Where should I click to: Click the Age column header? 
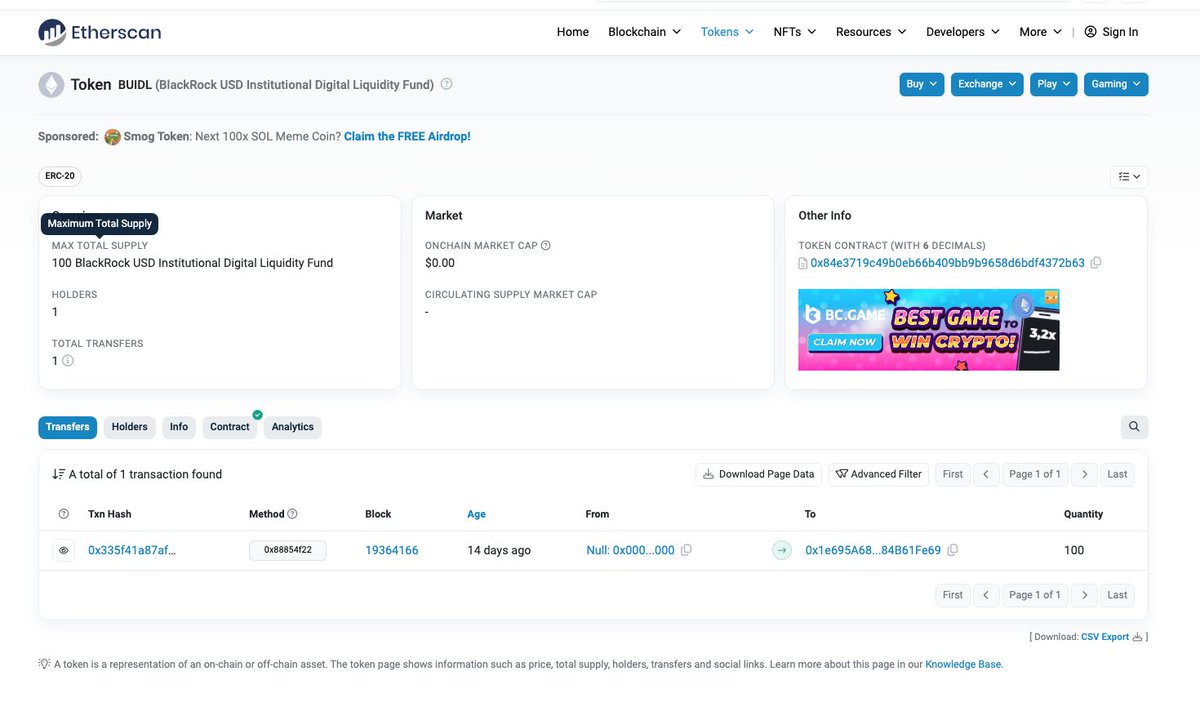click(x=476, y=514)
